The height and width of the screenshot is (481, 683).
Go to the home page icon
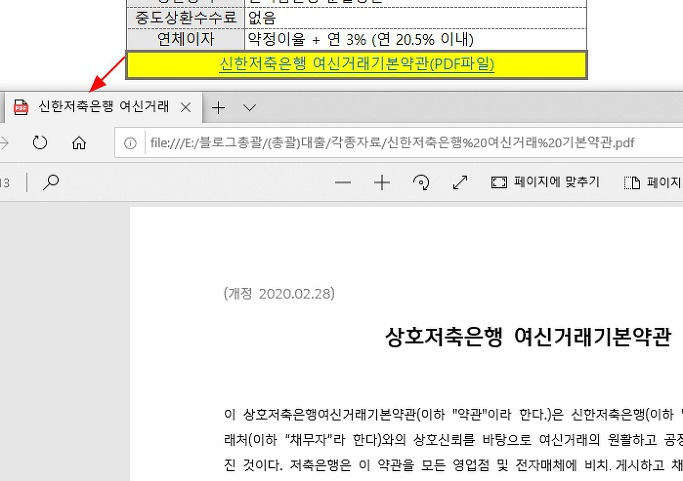(79, 142)
